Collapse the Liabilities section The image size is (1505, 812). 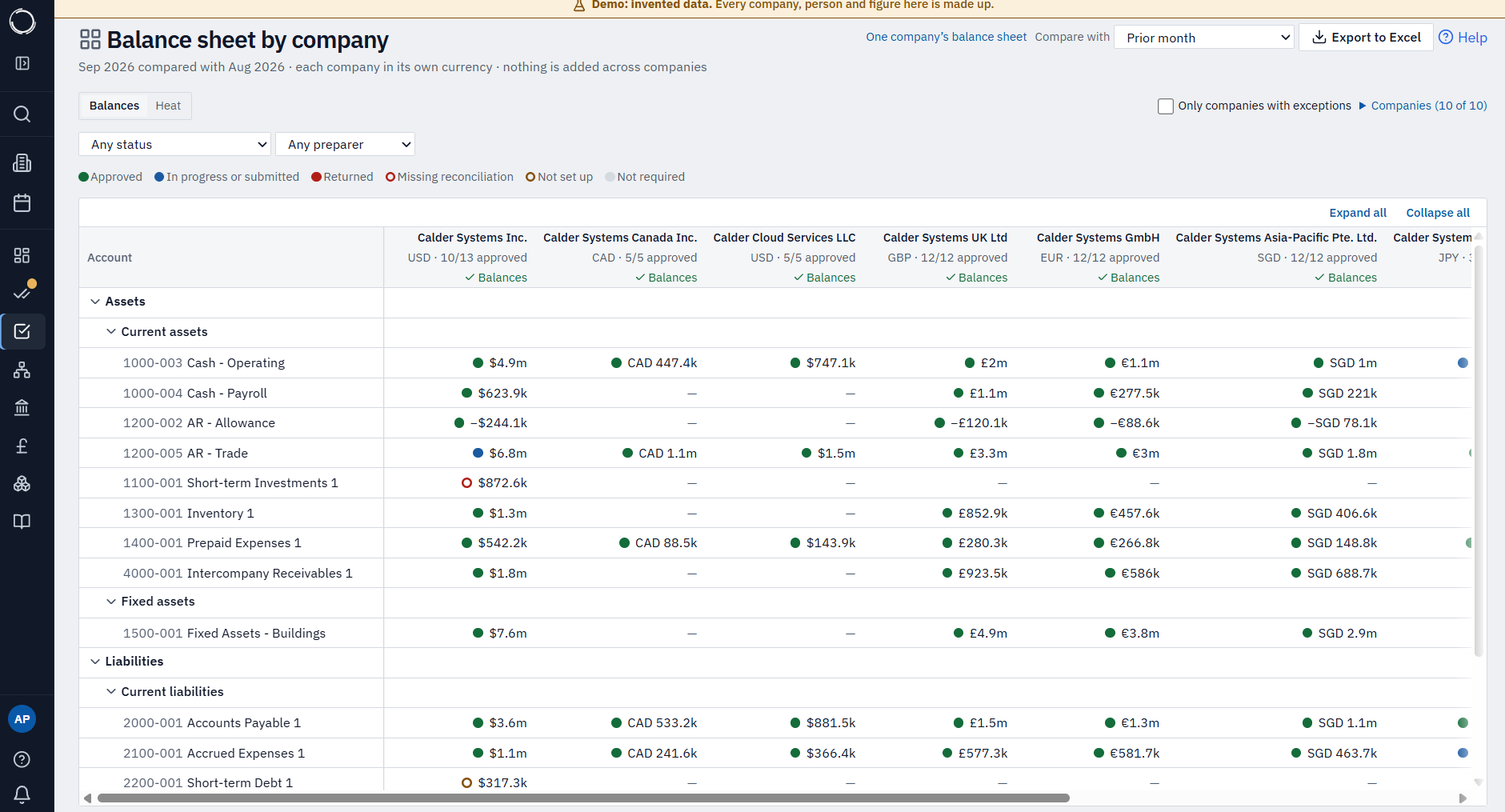coord(95,662)
